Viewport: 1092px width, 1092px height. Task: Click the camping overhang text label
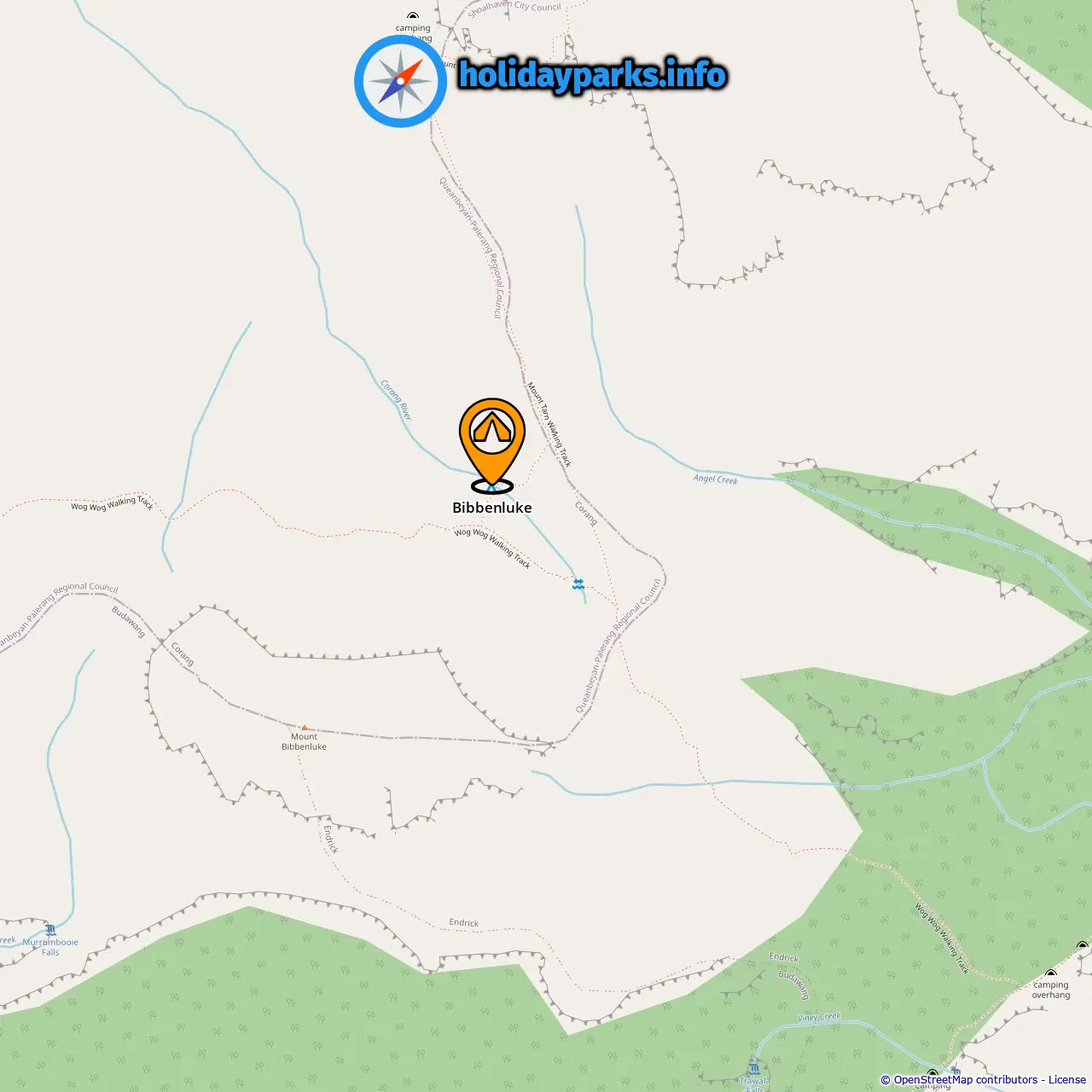point(1051,990)
